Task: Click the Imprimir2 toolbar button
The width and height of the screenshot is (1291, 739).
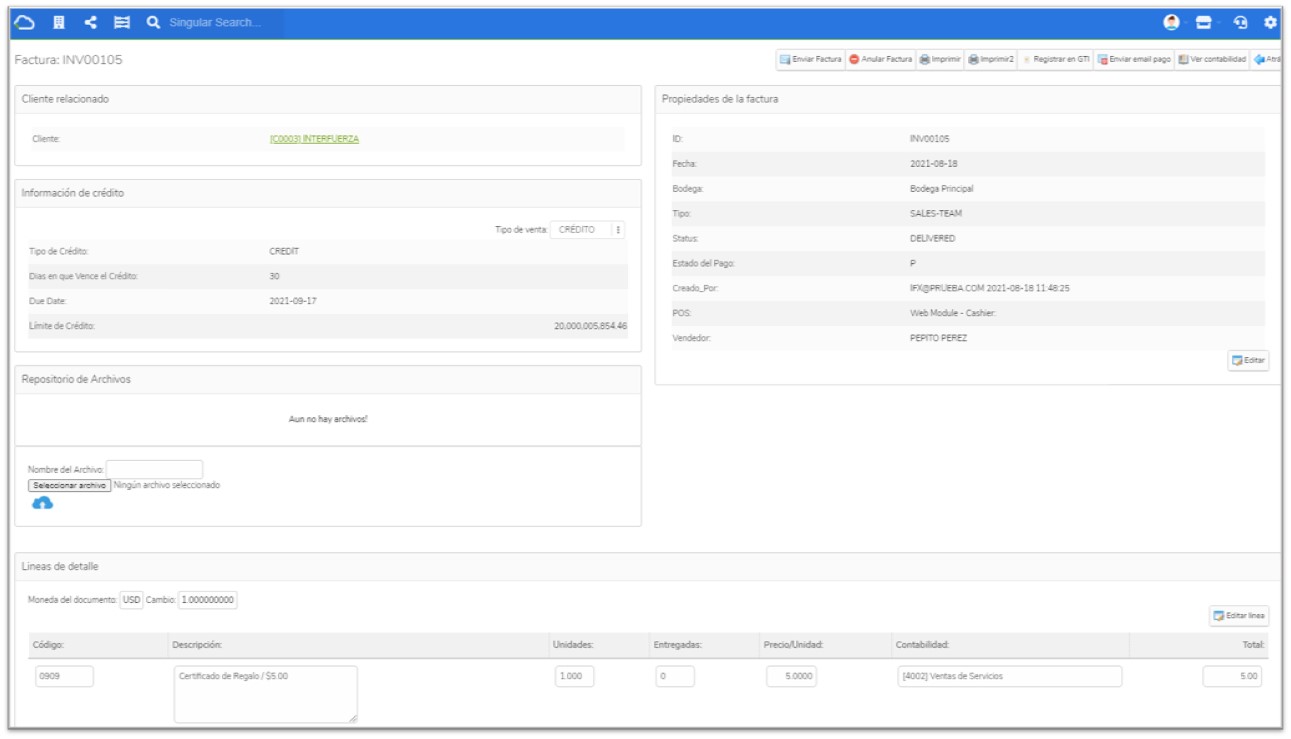Action: click(x=992, y=60)
